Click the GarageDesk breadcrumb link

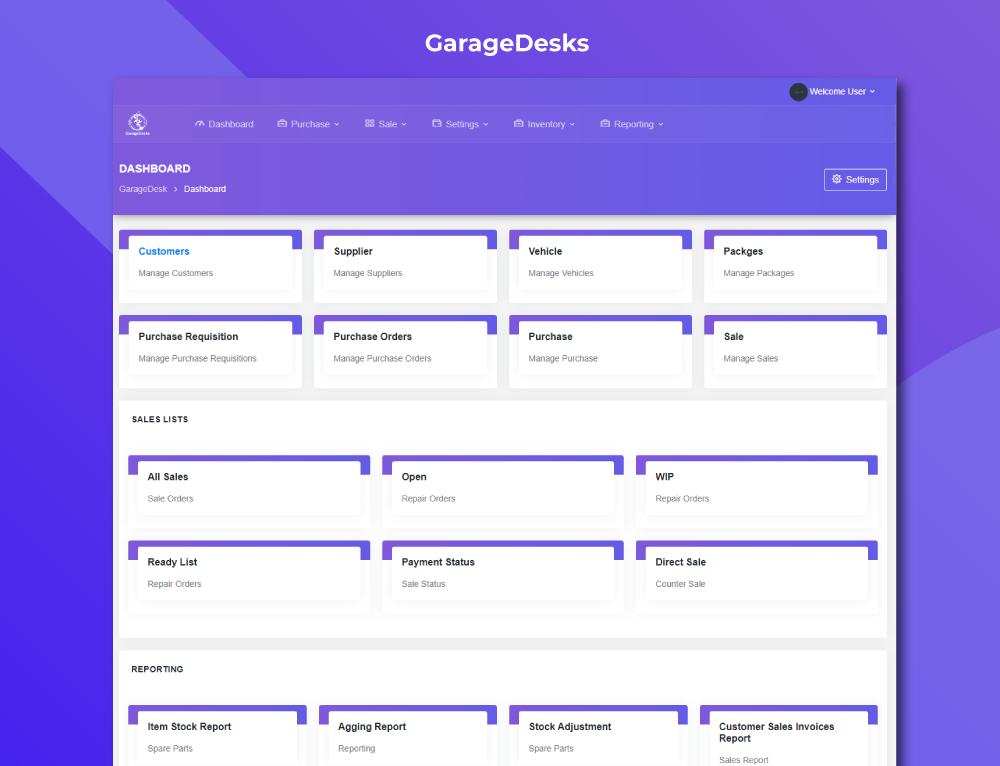[x=143, y=189]
